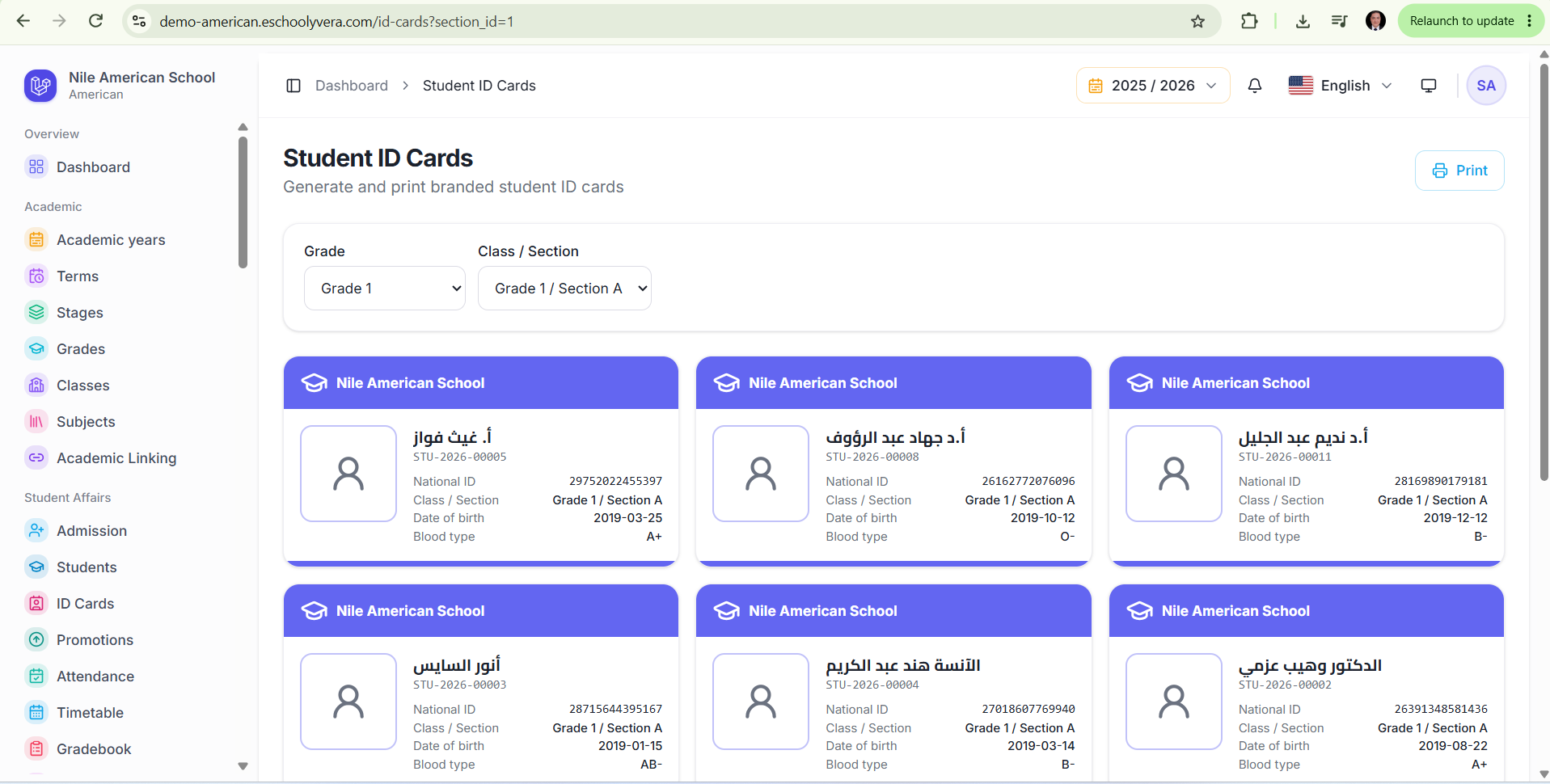The width and height of the screenshot is (1550, 784).
Task: Click the Promotions arrow-up icon
Action: [36, 640]
